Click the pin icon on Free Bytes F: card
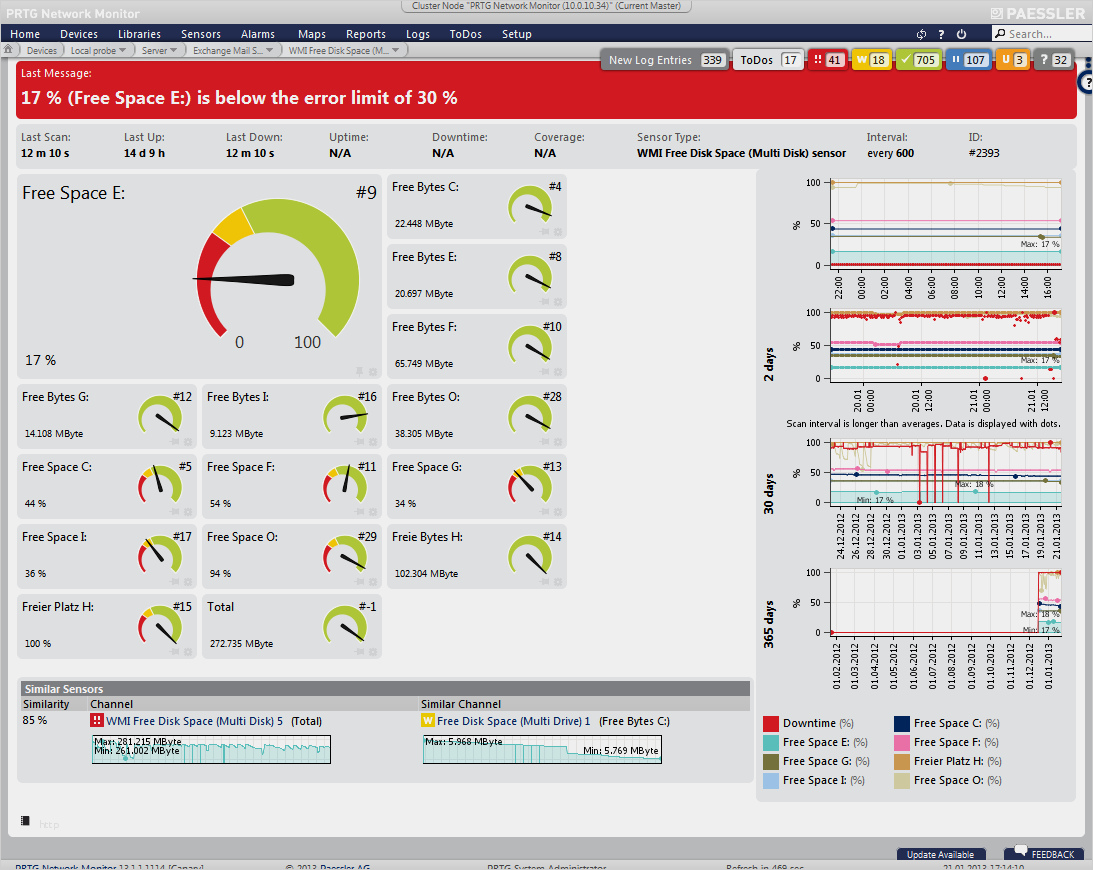The width and height of the screenshot is (1093, 870). tap(544, 372)
